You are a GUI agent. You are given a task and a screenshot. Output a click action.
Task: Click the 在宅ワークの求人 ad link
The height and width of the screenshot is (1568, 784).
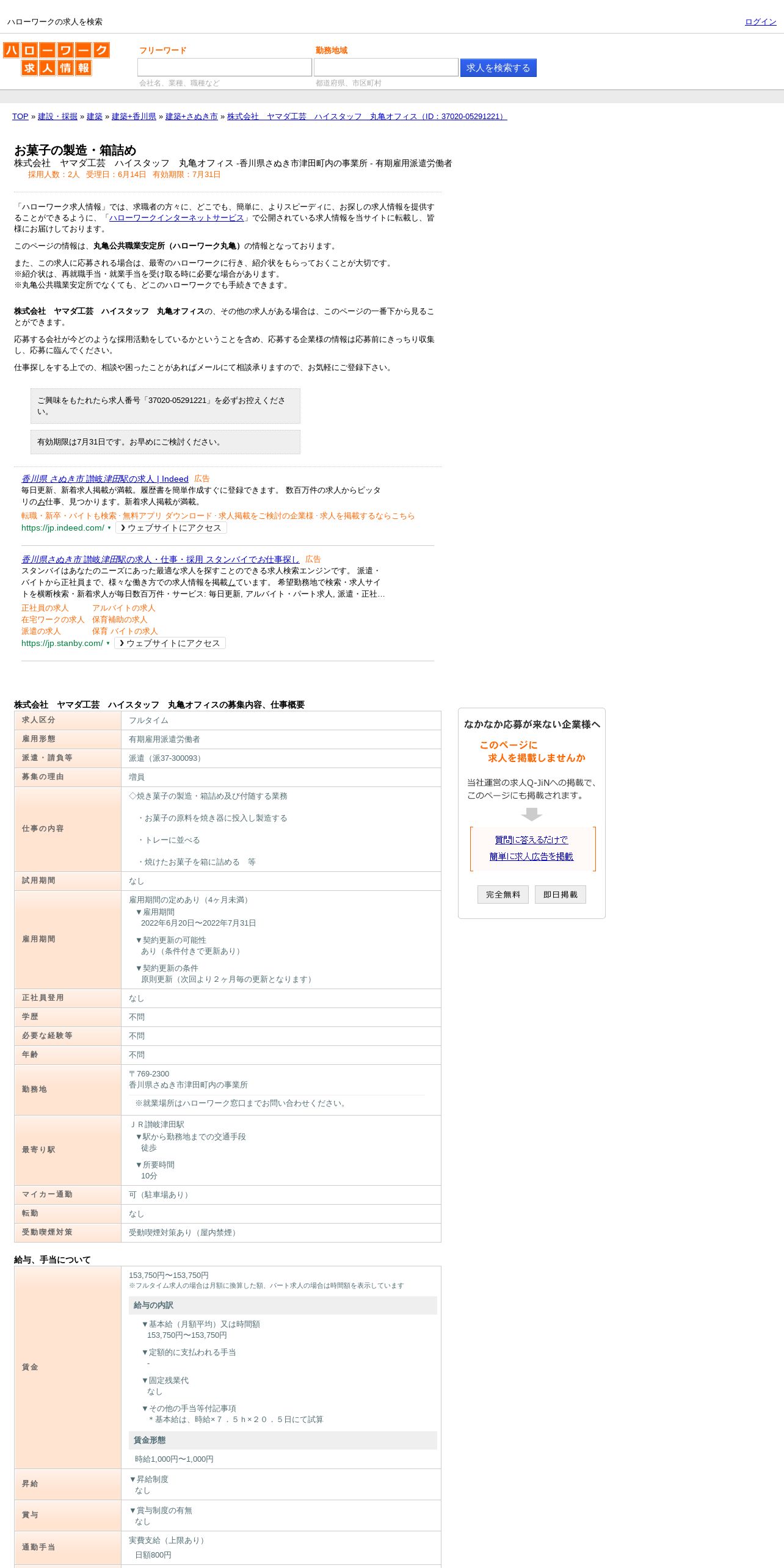[53, 620]
